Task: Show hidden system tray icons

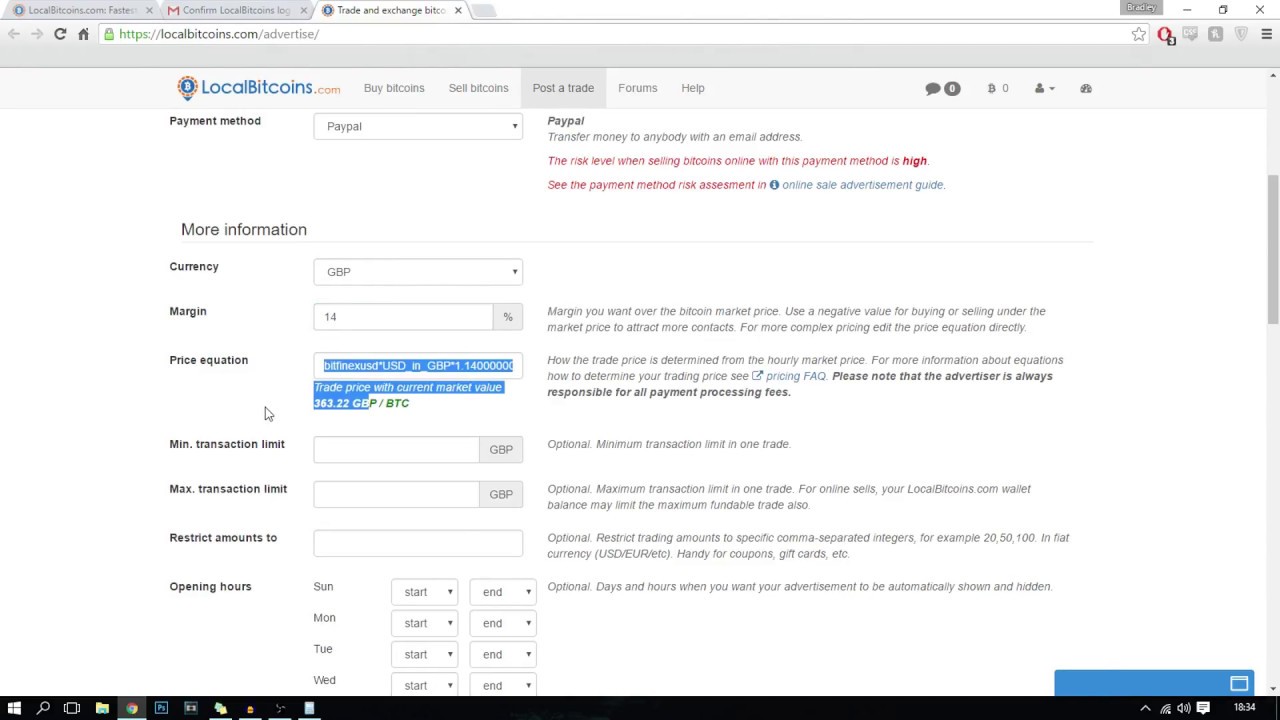Action: 1145,709
